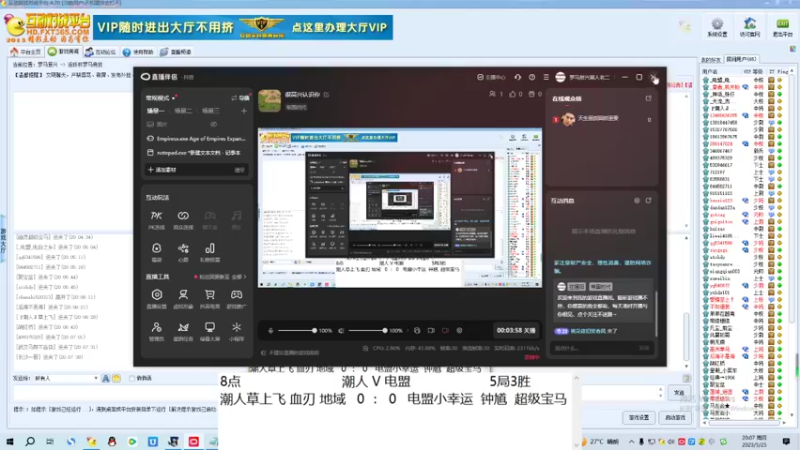Switch orientation via the 导播 toggle button

(240, 98)
